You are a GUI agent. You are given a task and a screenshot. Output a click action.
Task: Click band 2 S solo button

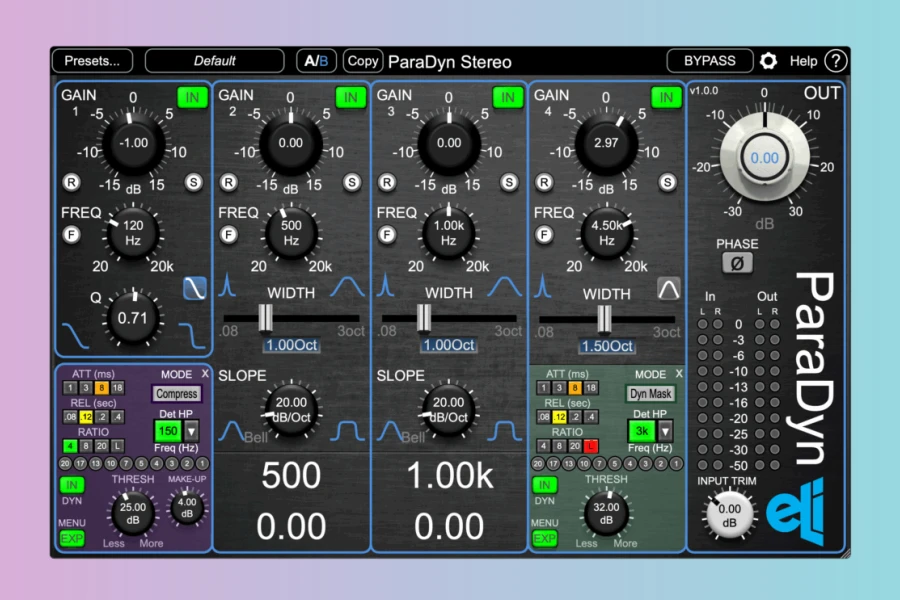(352, 183)
